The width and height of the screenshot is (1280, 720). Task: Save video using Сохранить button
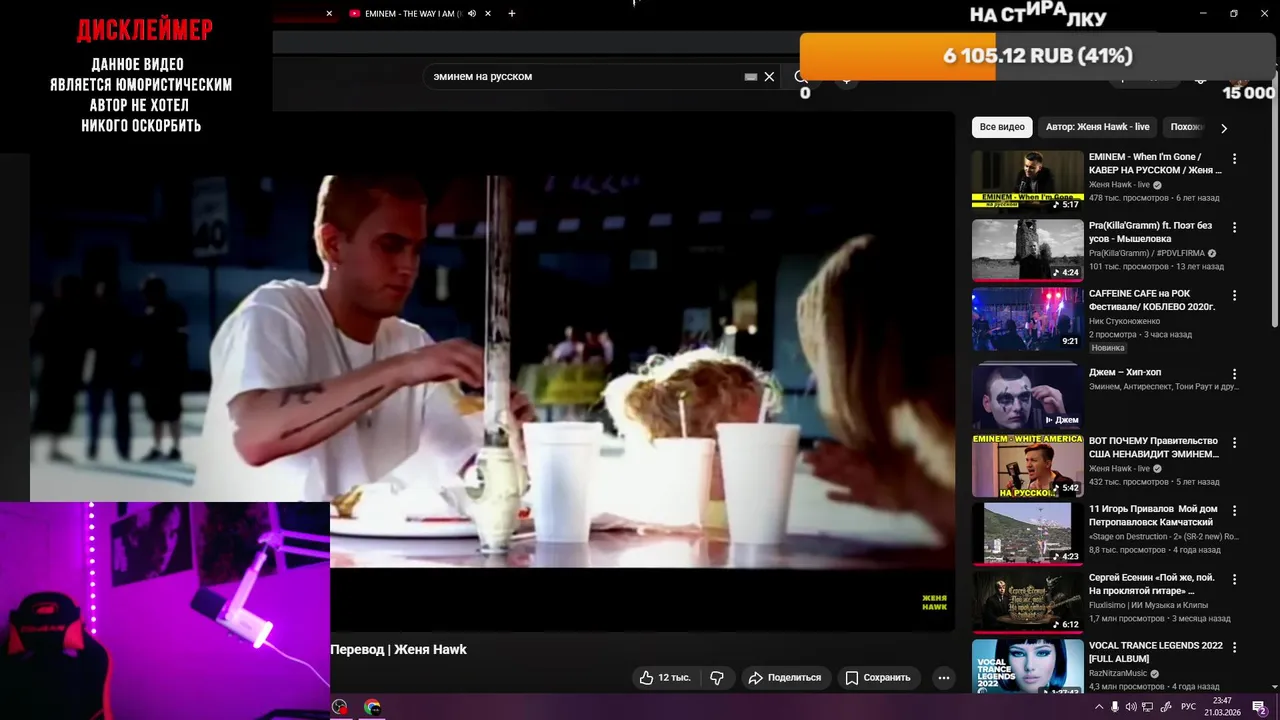pyautogui.click(x=877, y=677)
